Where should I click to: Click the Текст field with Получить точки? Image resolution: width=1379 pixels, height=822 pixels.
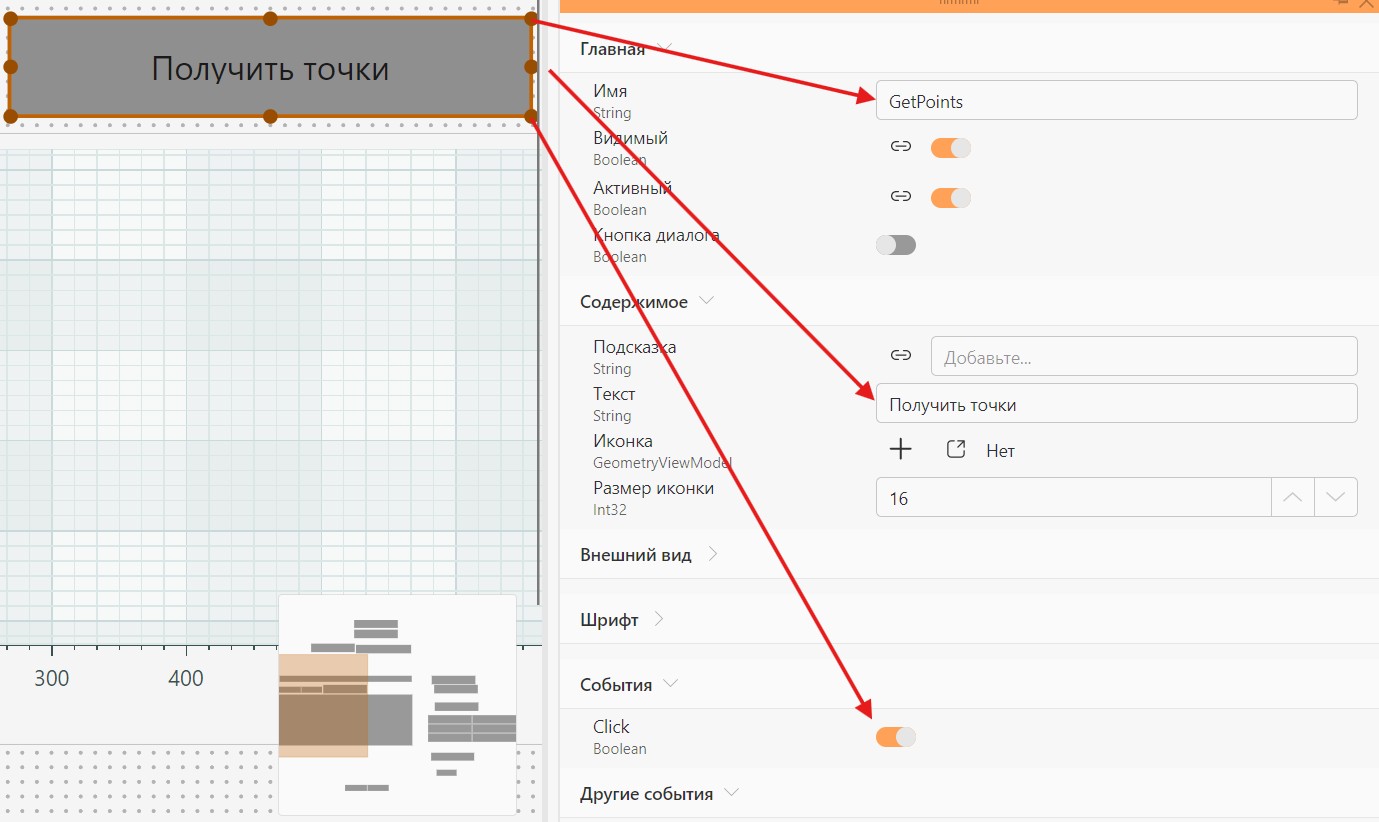pyautogui.click(x=1116, y=404)
